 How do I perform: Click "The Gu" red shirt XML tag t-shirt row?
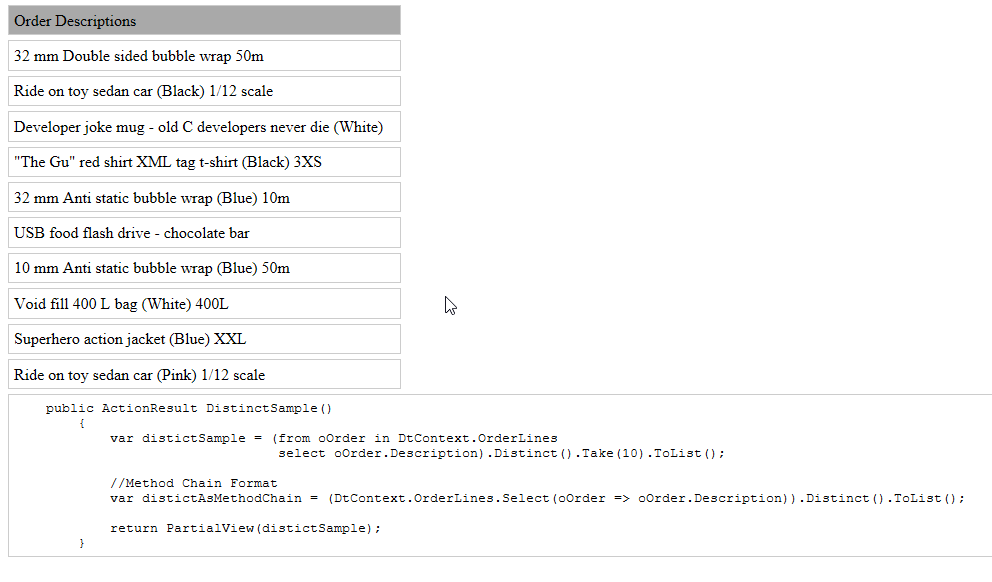204,162
